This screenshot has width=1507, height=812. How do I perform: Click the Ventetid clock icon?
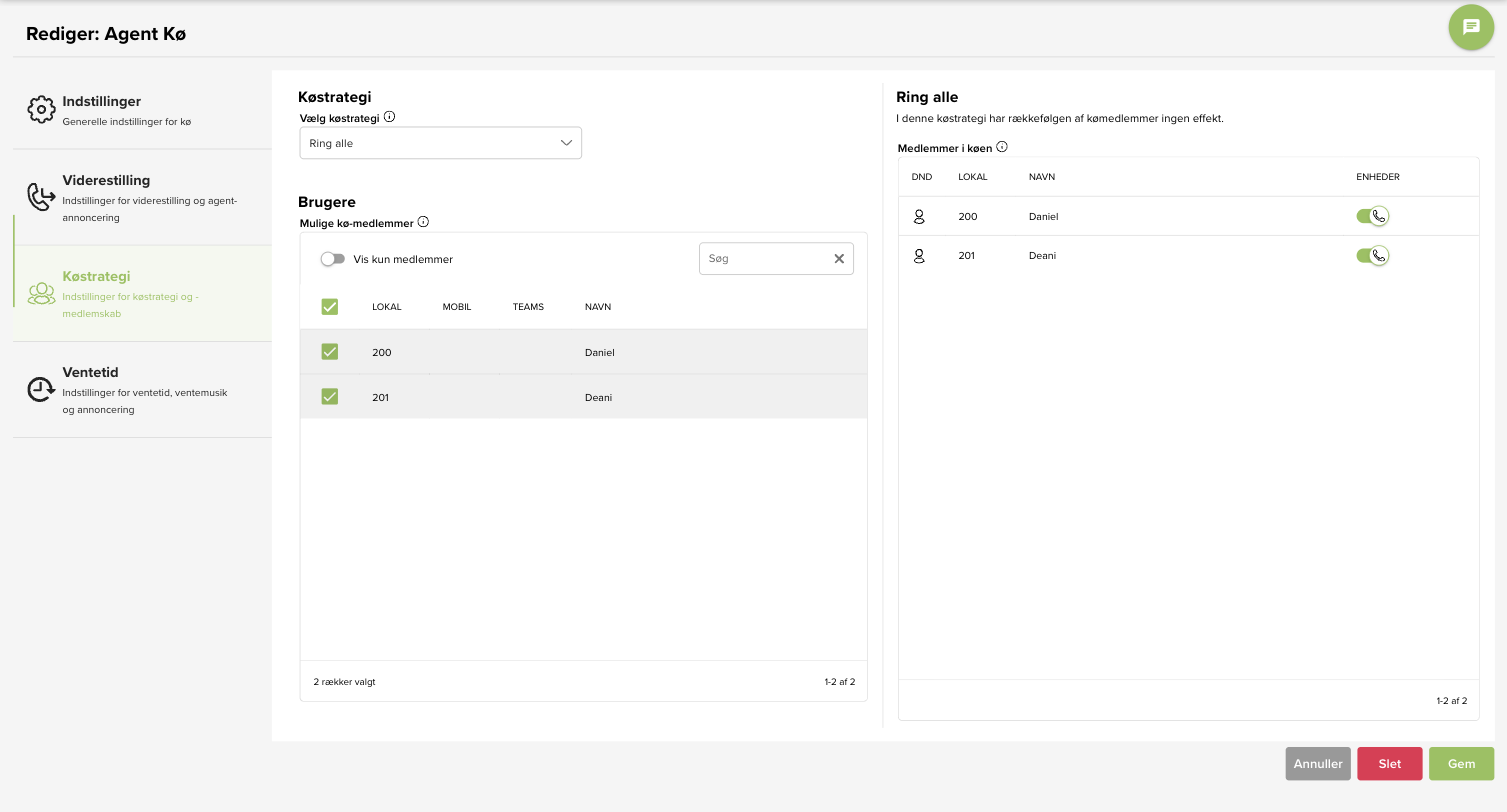(x=41, y=389)
